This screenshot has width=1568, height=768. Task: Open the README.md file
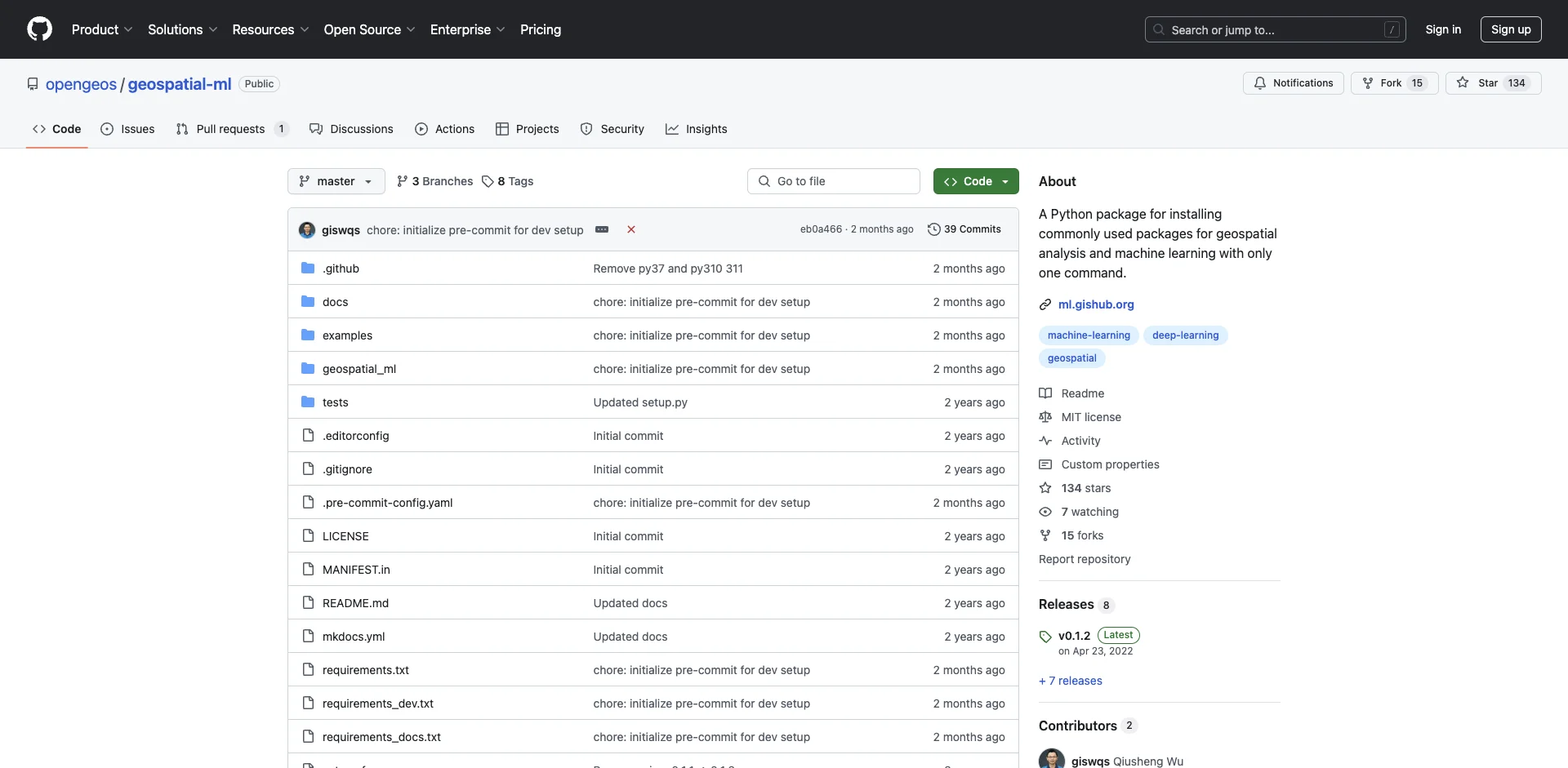click(x=355, y=603)
